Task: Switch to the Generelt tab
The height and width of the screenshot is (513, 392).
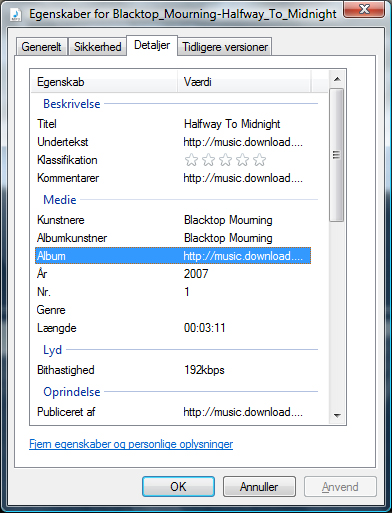Action: 41,47
